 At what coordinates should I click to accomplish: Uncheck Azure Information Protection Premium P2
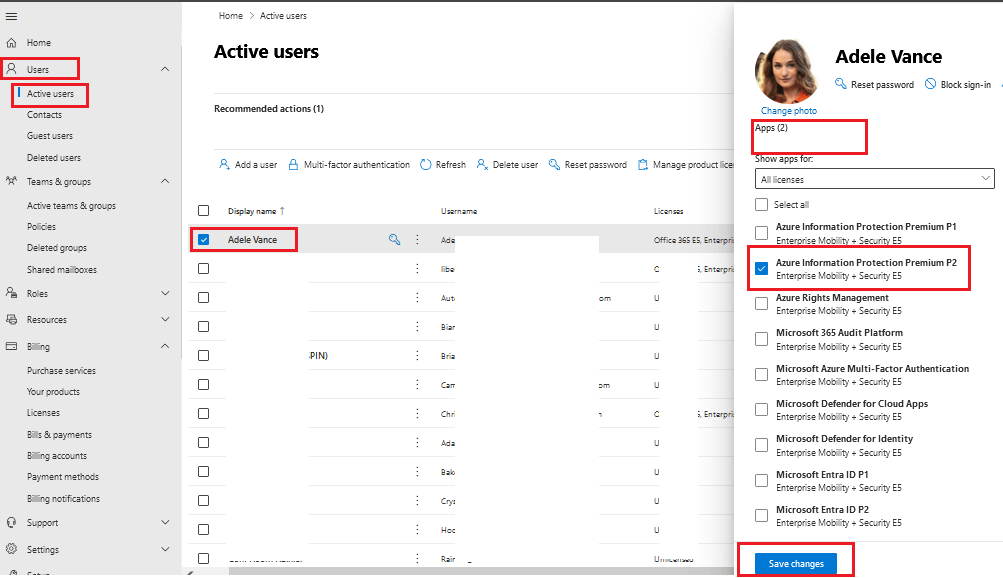[x=761, y=269]
